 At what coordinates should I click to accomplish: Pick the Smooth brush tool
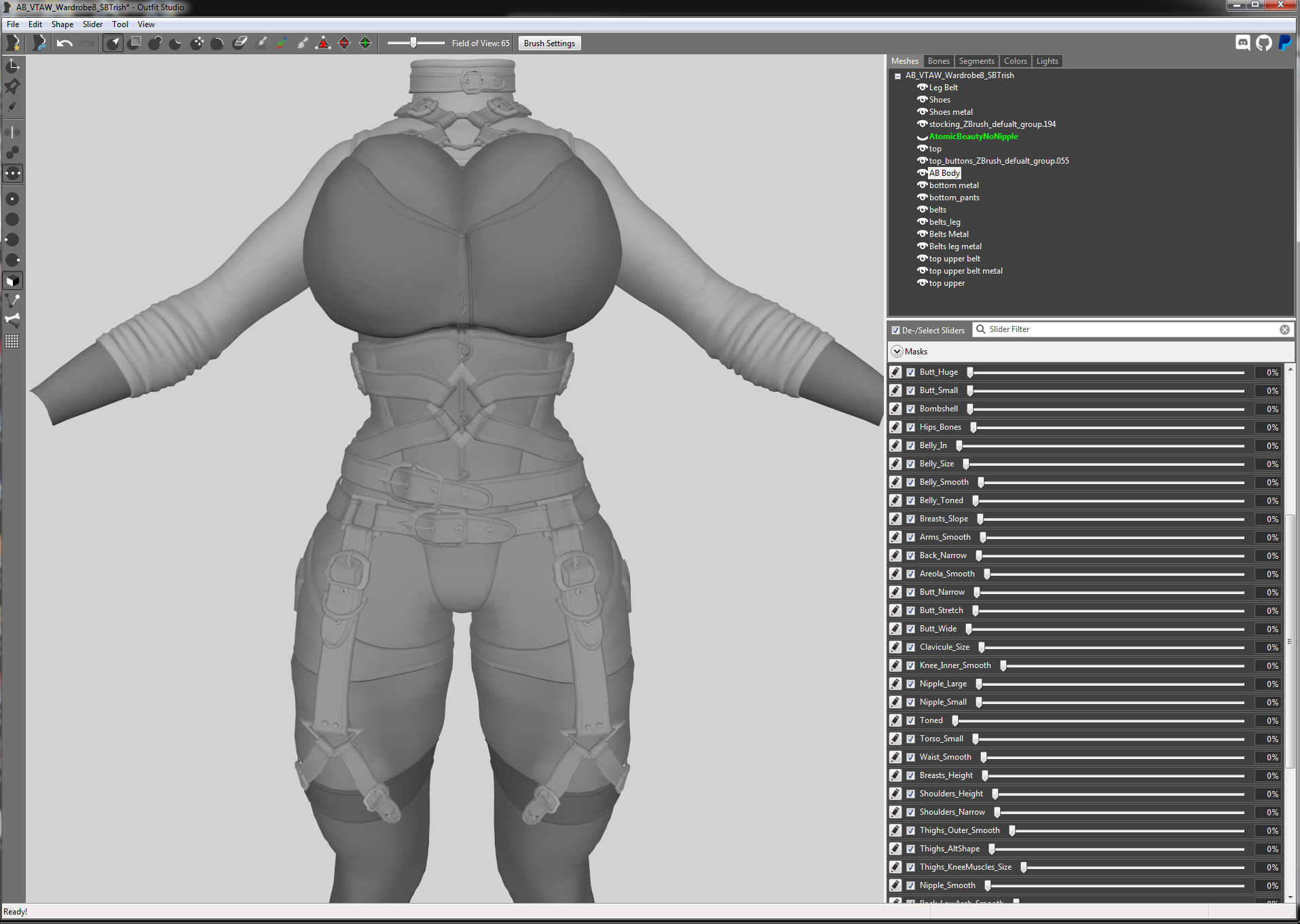click(x=217, y=43)
